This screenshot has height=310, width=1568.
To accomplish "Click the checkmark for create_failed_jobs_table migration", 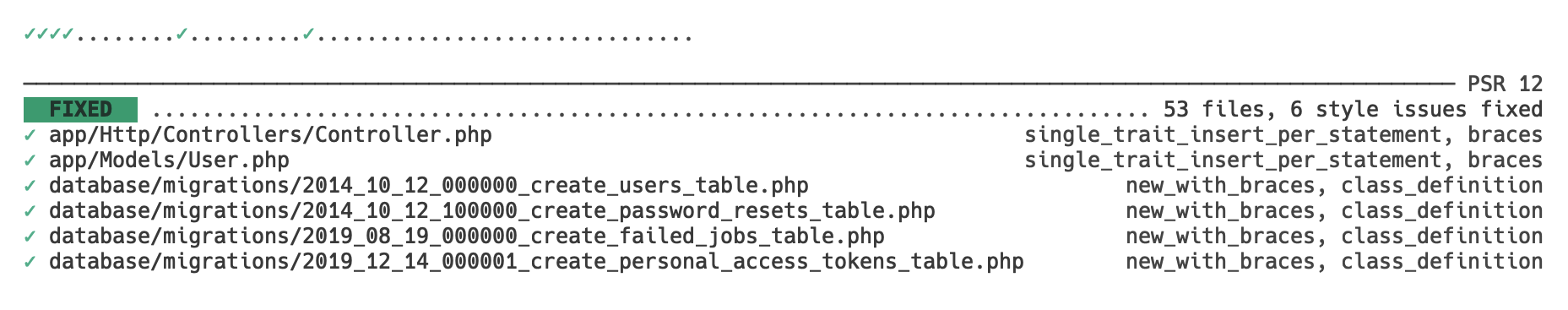I will pos(30,237).
